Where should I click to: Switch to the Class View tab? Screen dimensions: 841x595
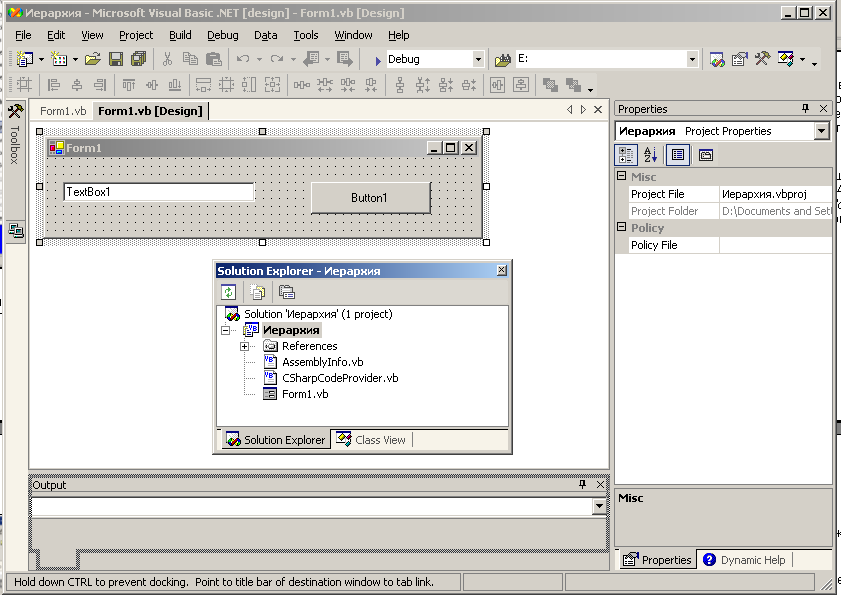coord(372,440)
